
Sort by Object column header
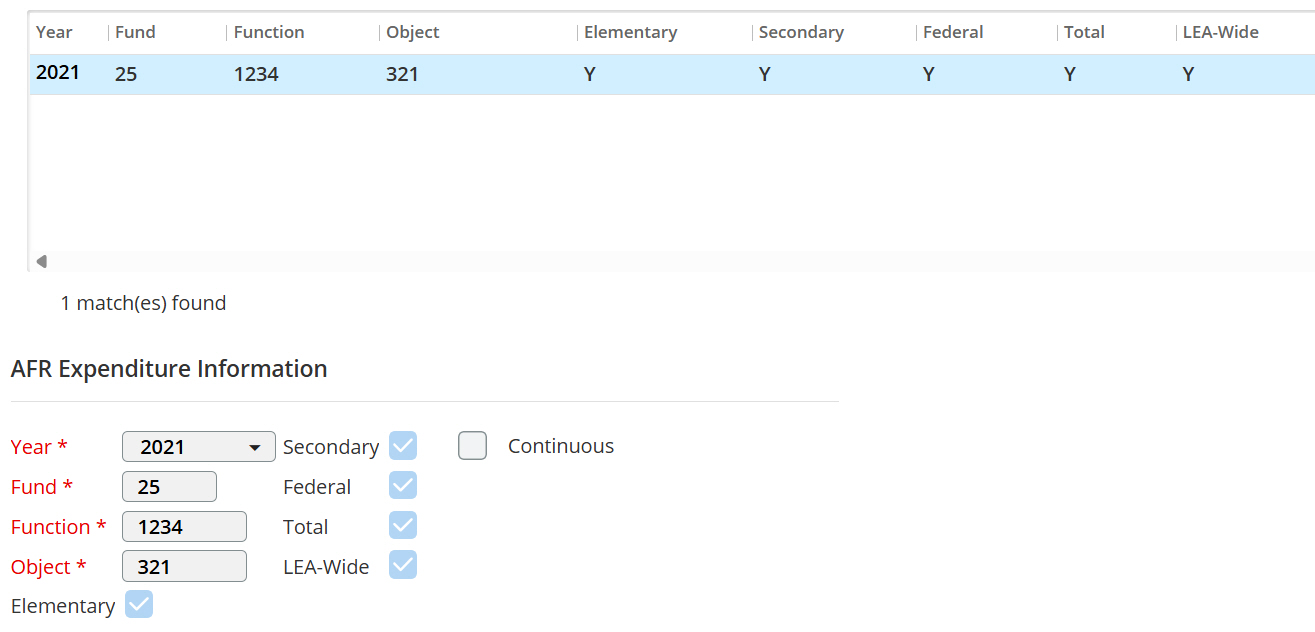[x=413, y=32]
